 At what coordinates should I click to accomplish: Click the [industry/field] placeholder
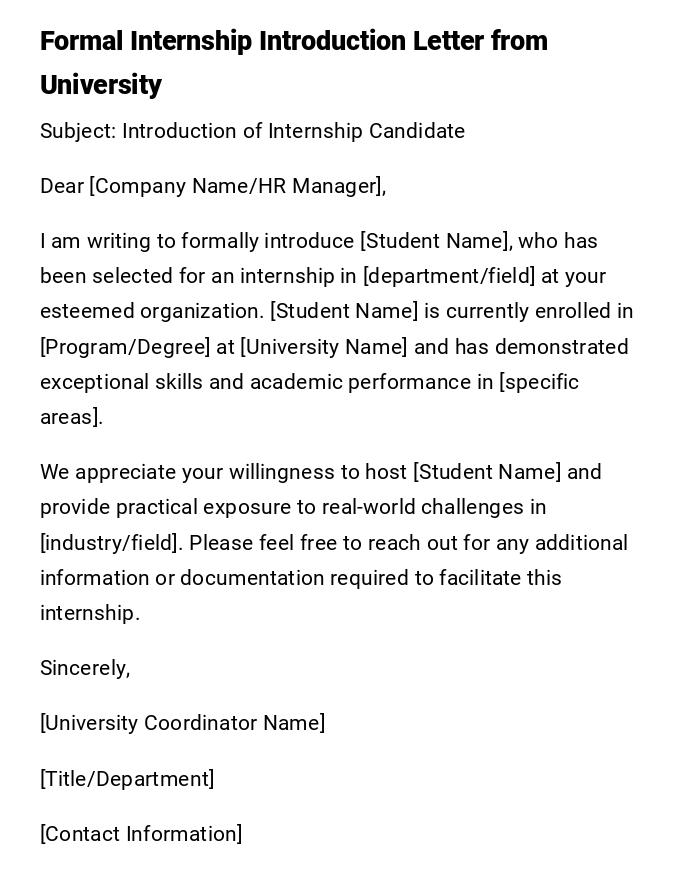pyautogui.click(x=109, y=543)
